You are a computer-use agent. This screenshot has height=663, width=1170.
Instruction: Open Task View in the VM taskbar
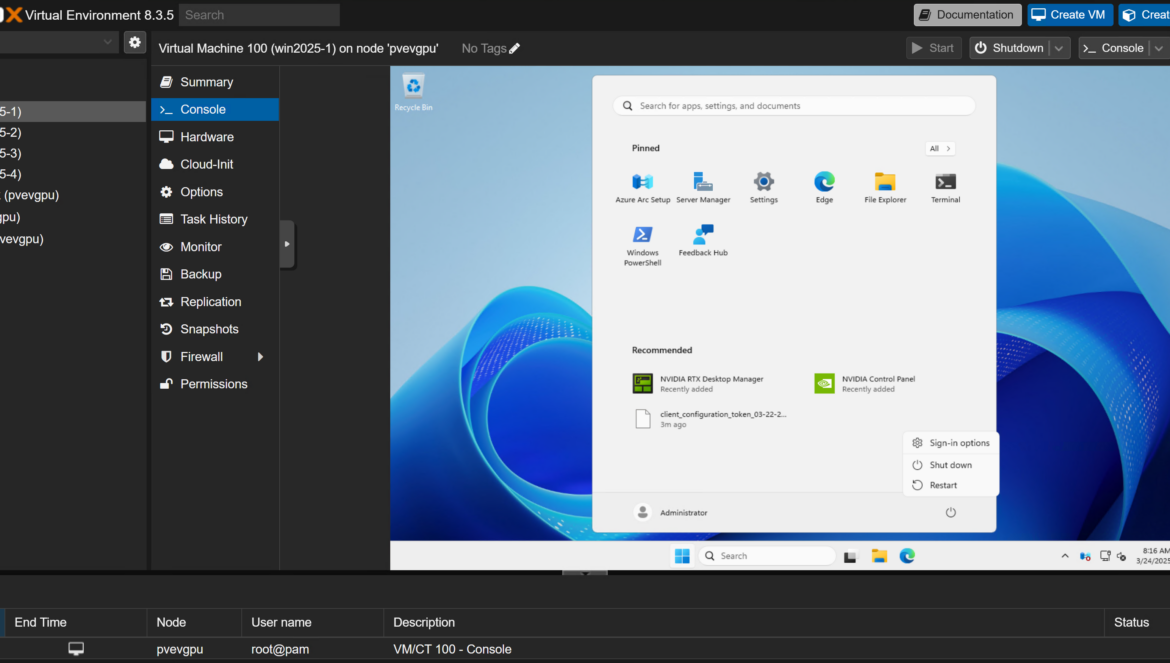click(x=850, y=556)
